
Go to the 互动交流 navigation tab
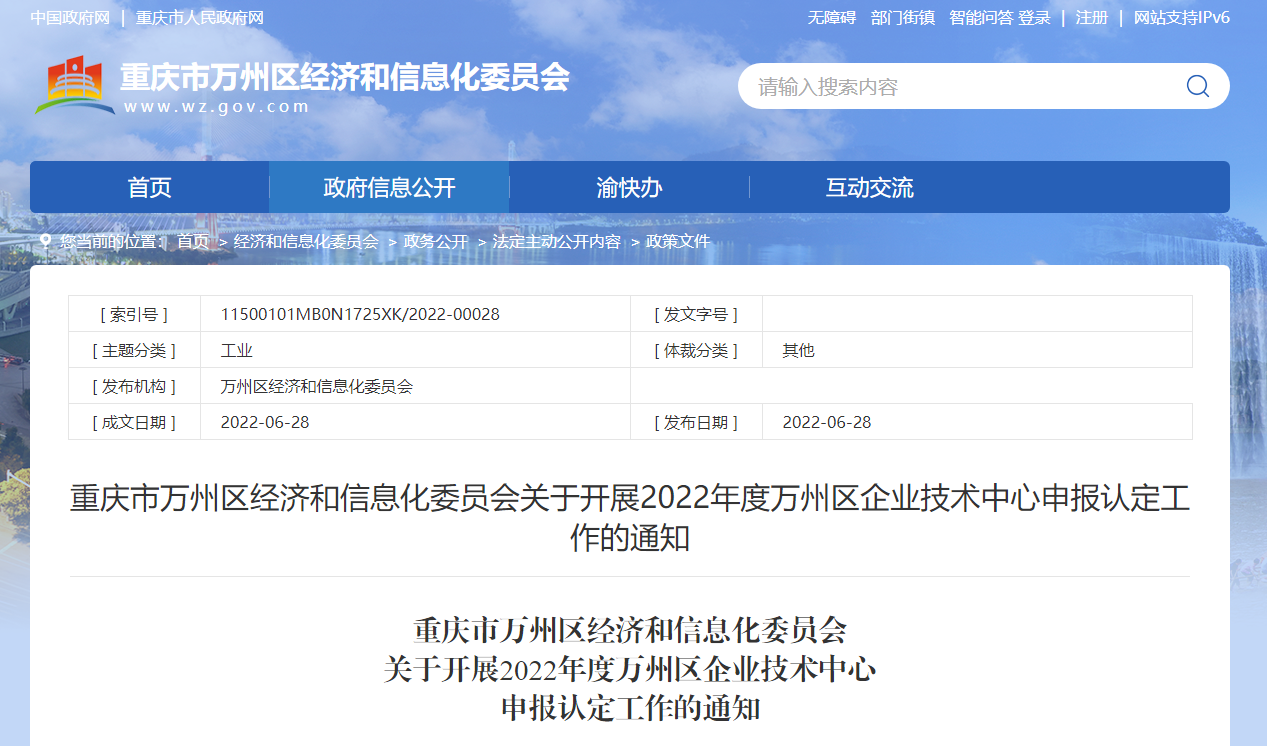(869, 187)
